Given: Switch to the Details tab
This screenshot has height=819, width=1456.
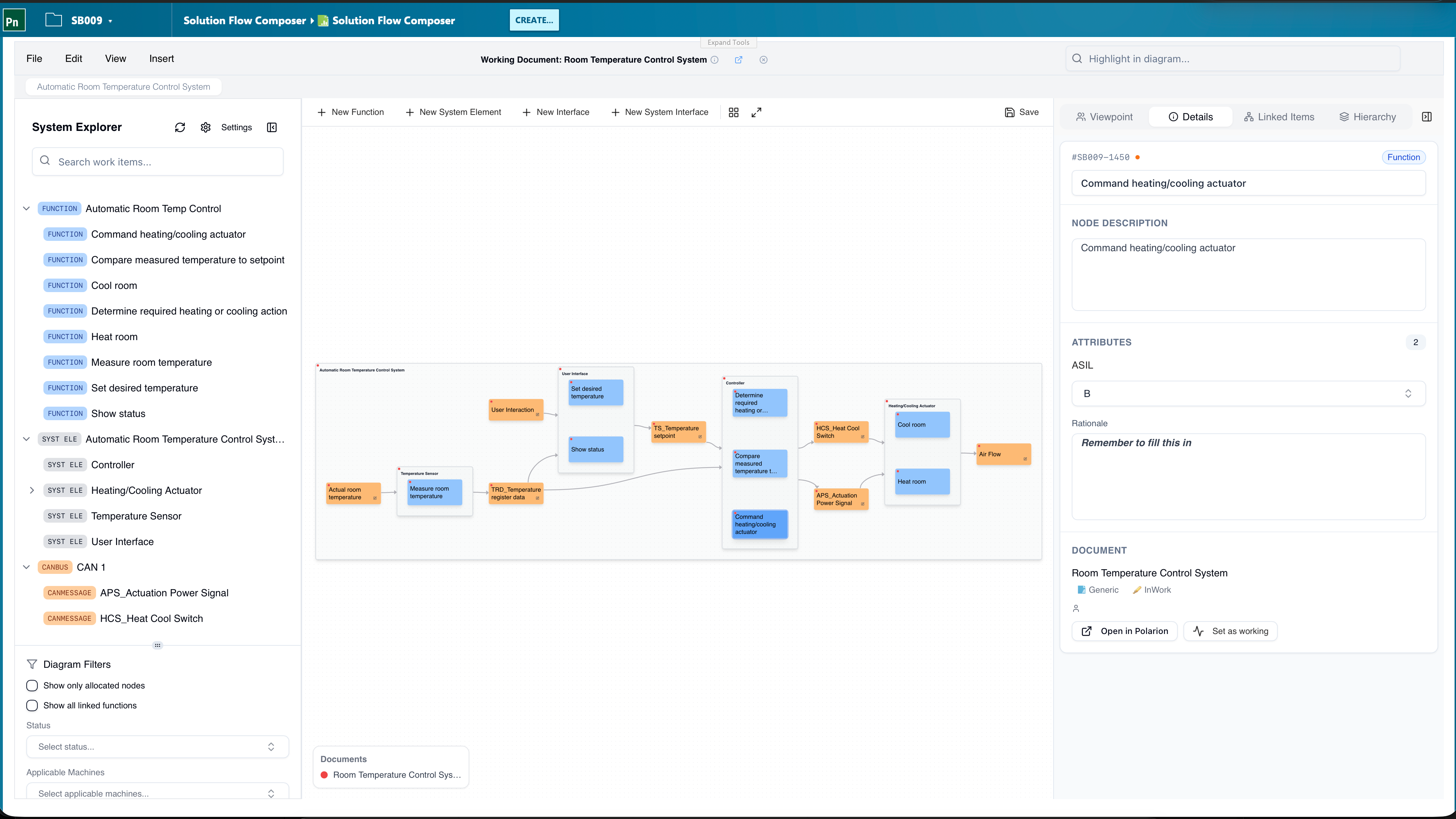Looking at the screenshot, I should click(x=1190, y=117).
